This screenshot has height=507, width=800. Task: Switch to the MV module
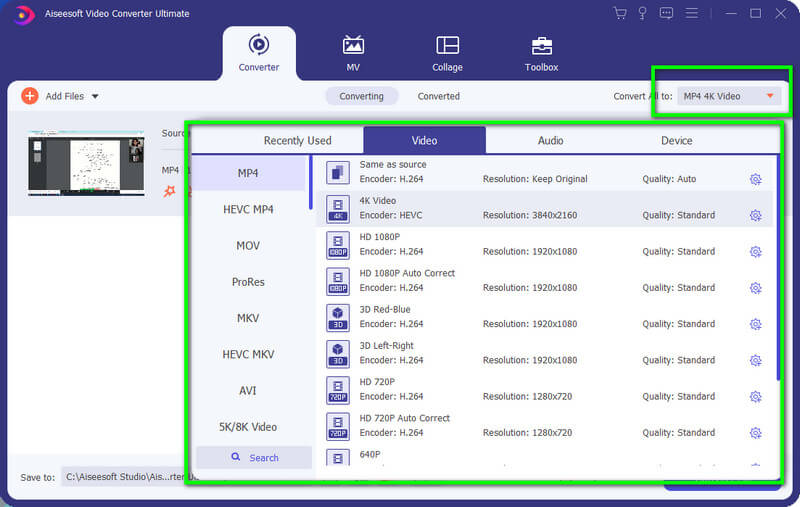[353, 53]
